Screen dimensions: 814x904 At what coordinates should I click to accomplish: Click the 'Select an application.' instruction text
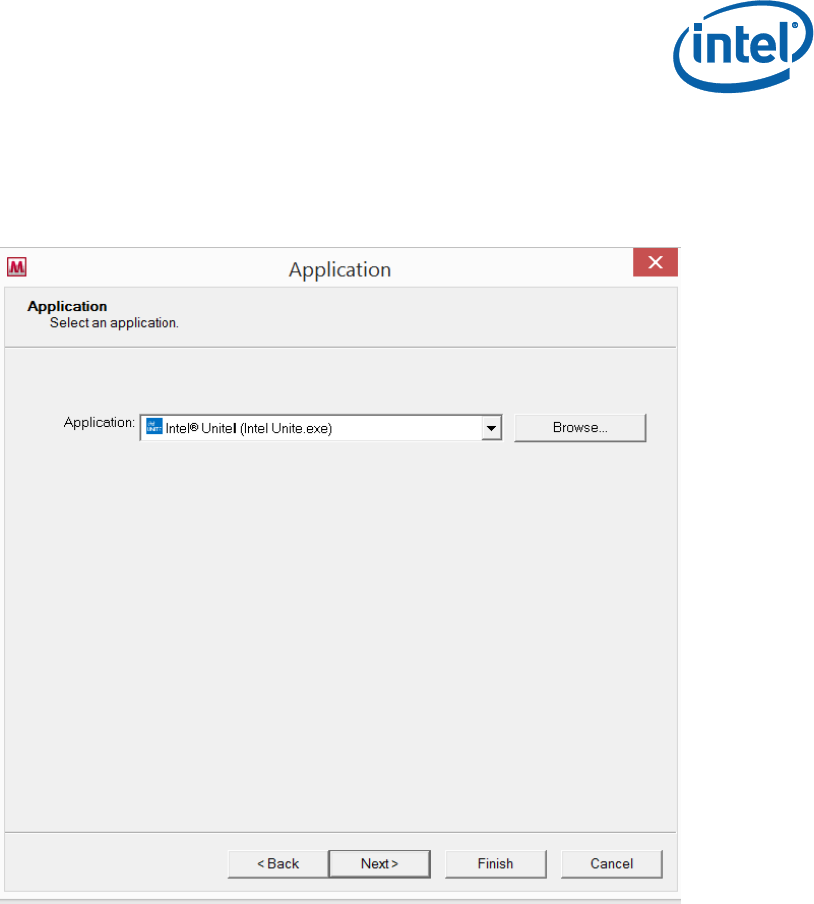tap(114, 323)
